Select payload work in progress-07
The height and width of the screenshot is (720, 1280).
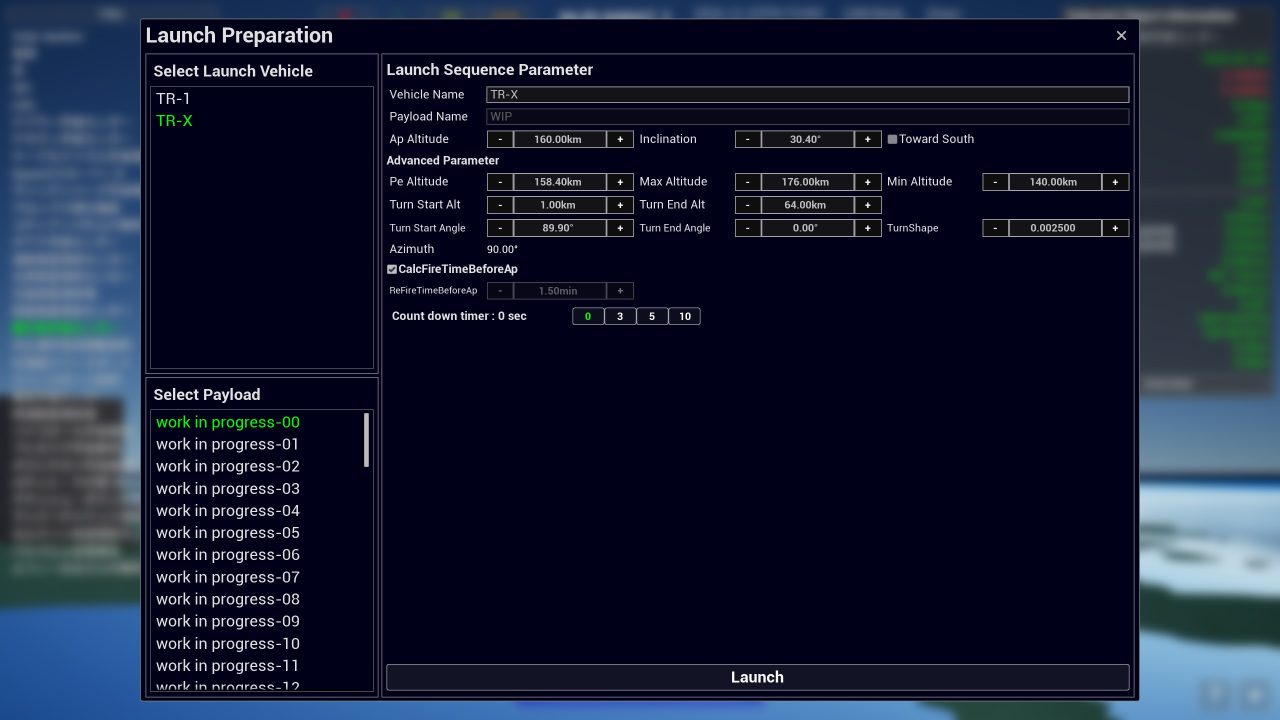click(228, 577)
